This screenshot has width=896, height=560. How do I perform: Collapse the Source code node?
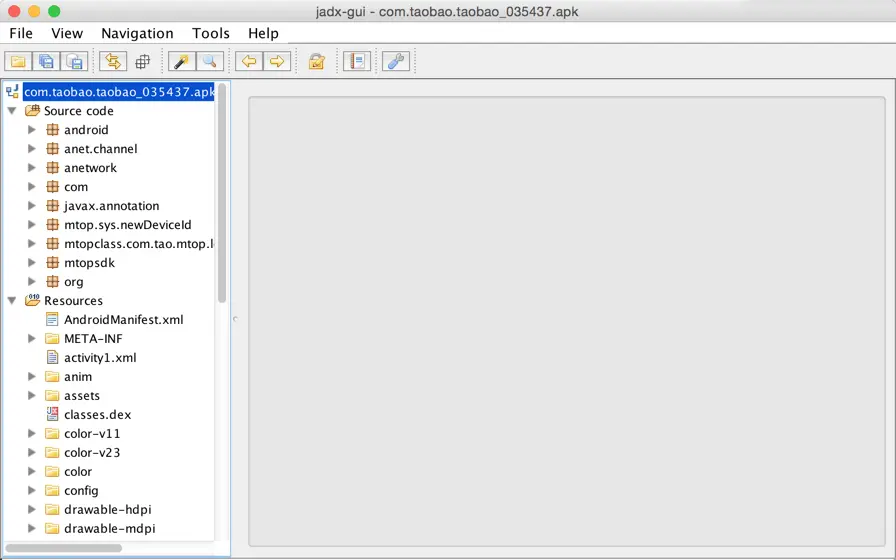click(12, 111)
